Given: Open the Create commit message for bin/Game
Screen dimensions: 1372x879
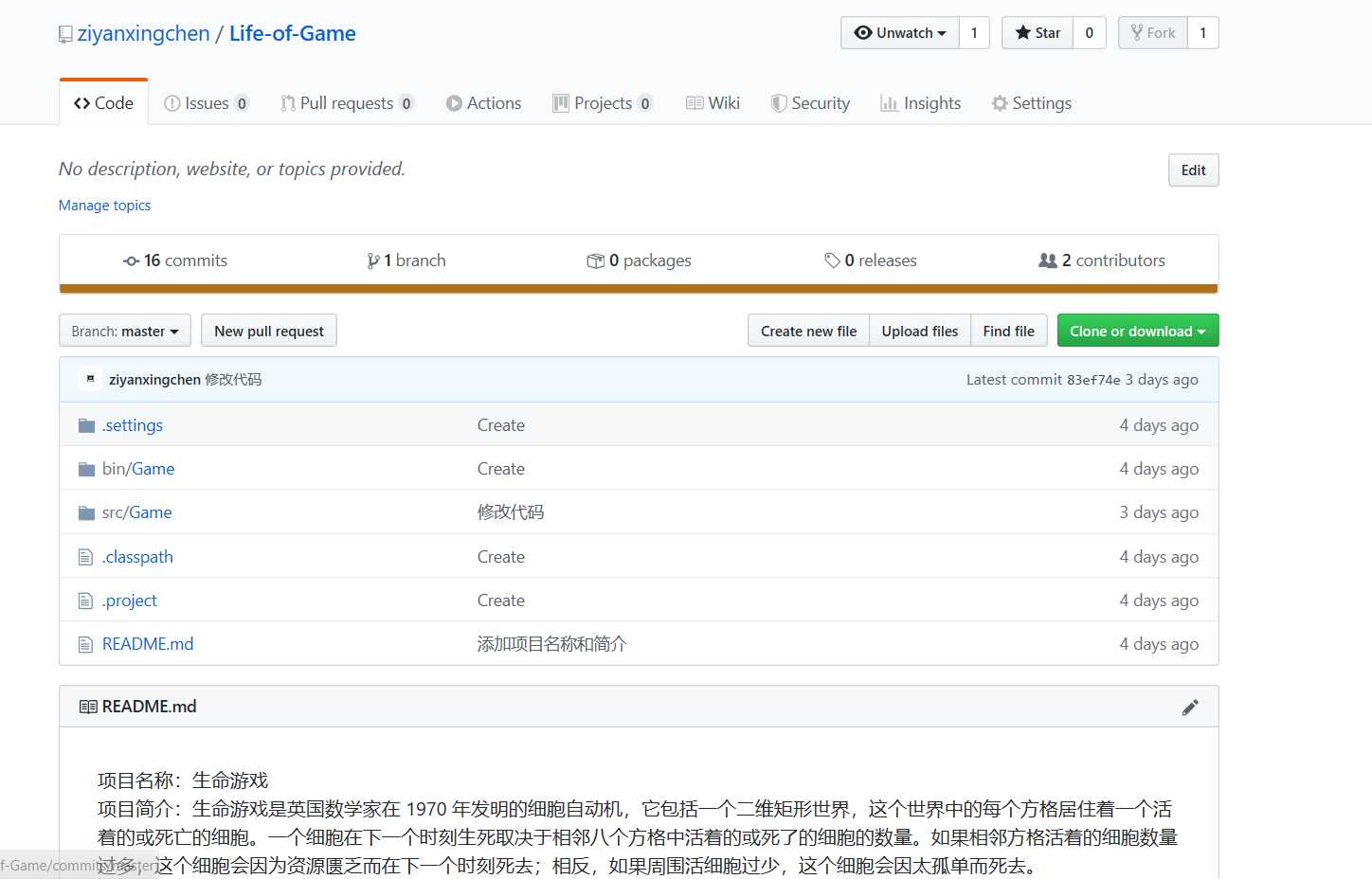Looking at the screenshot, I should (x=501, y=469).
